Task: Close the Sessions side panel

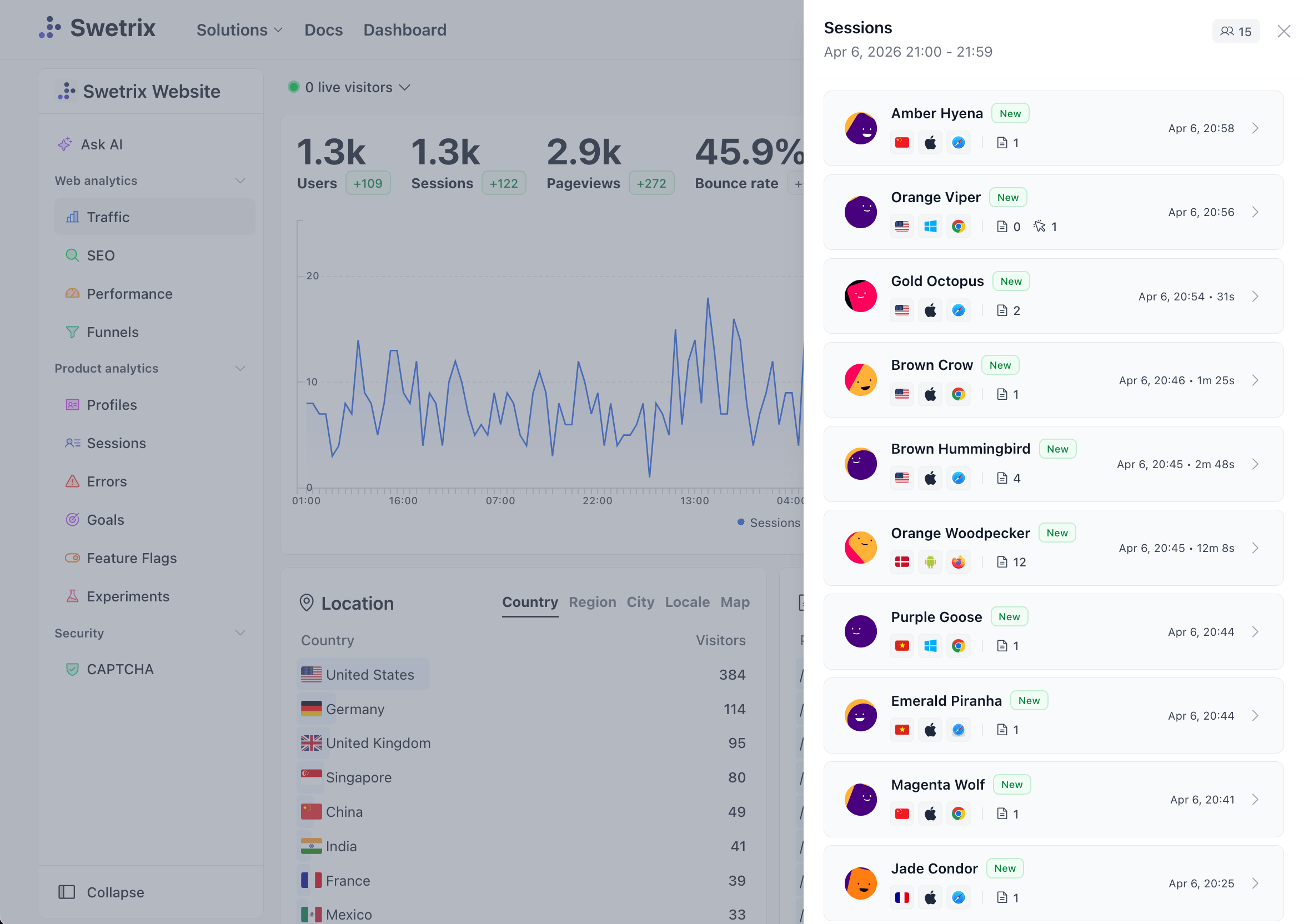Action: (1283, 31)
